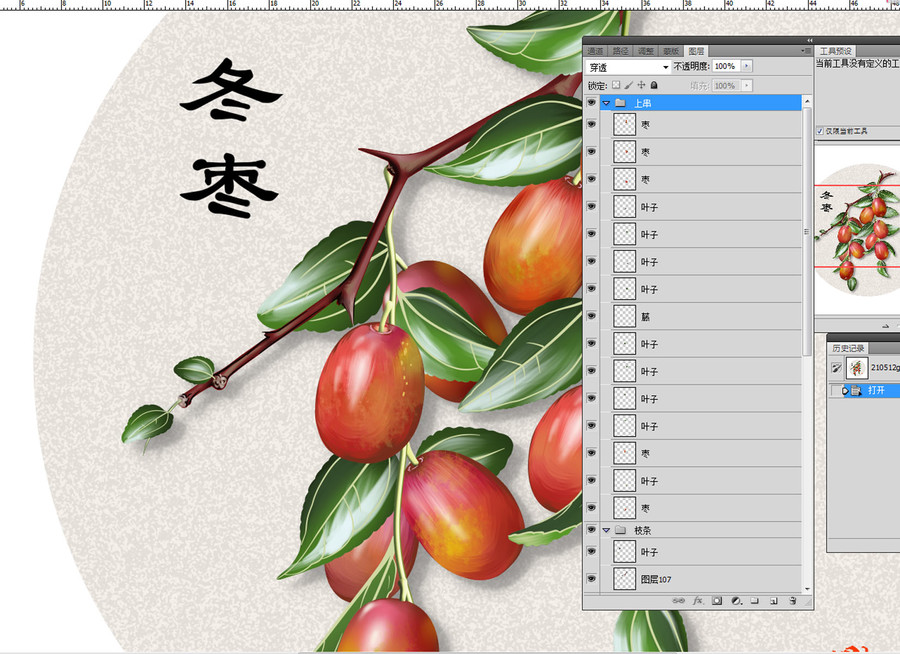Select the 上串 group name

[642, 103]
